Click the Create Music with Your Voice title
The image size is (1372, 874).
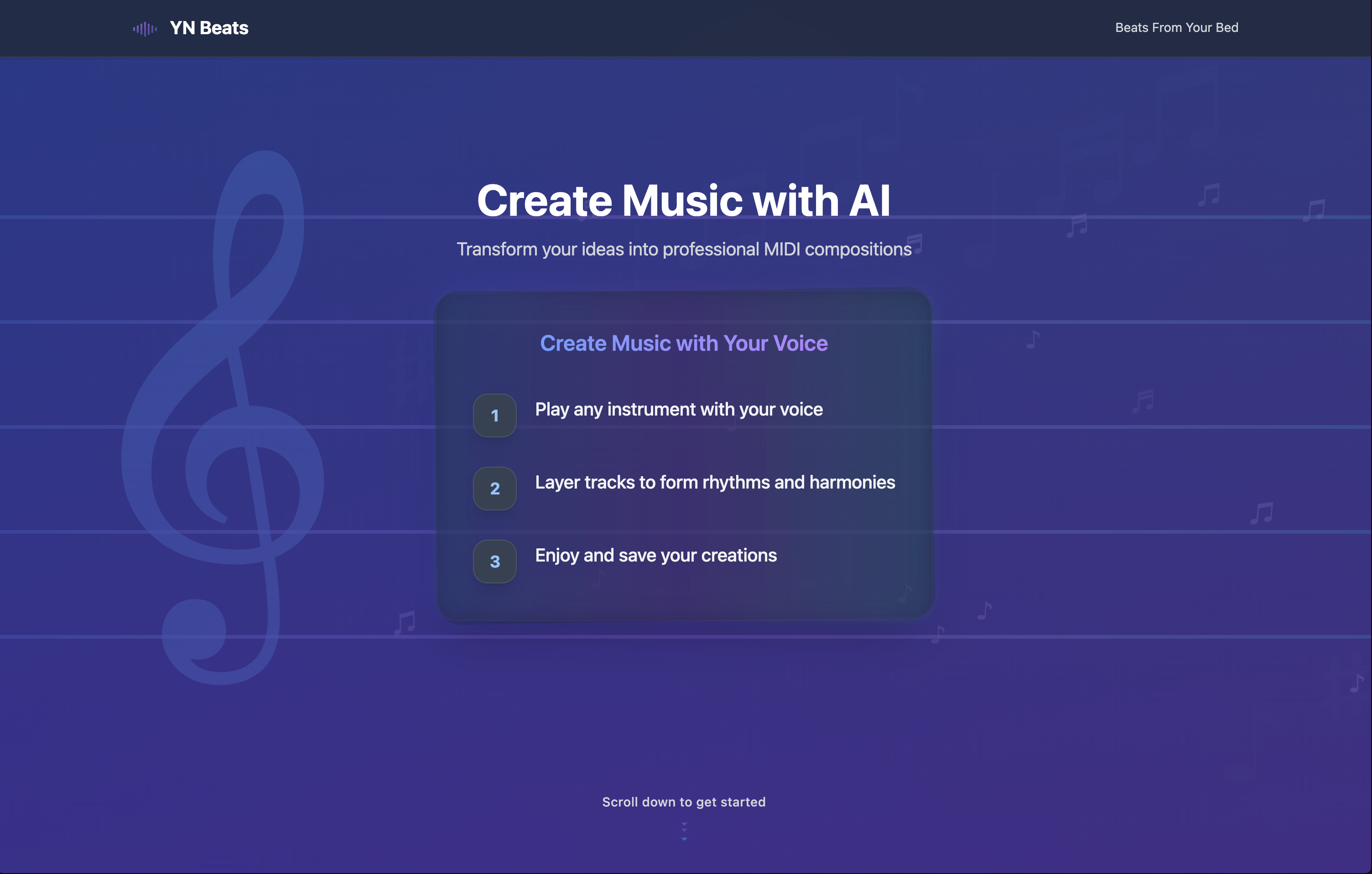point(683,343)
